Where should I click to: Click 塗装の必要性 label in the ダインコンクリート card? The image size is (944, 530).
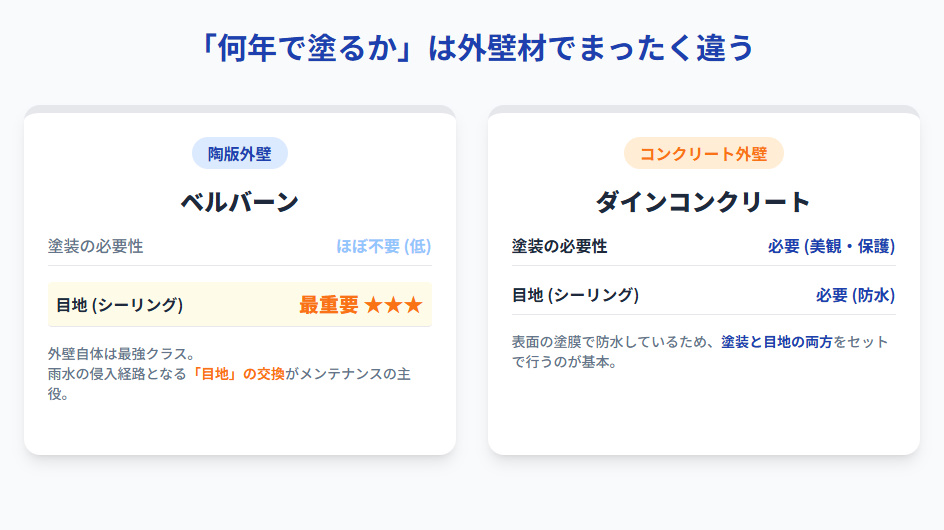pos(559,246)
